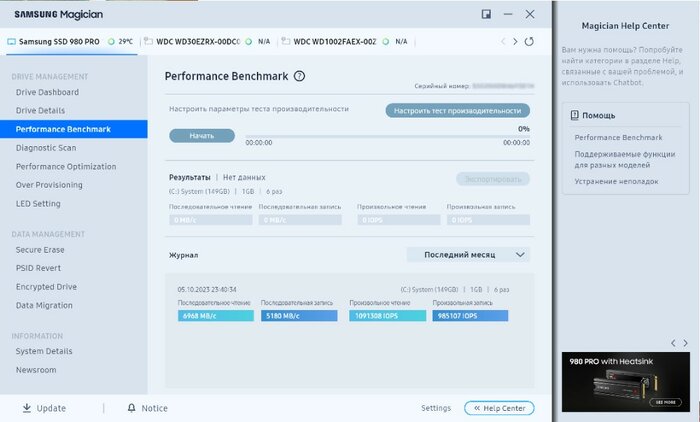
Task: Go to next Help Center banner
Action: pyautogui.click(x=685, y=343)
